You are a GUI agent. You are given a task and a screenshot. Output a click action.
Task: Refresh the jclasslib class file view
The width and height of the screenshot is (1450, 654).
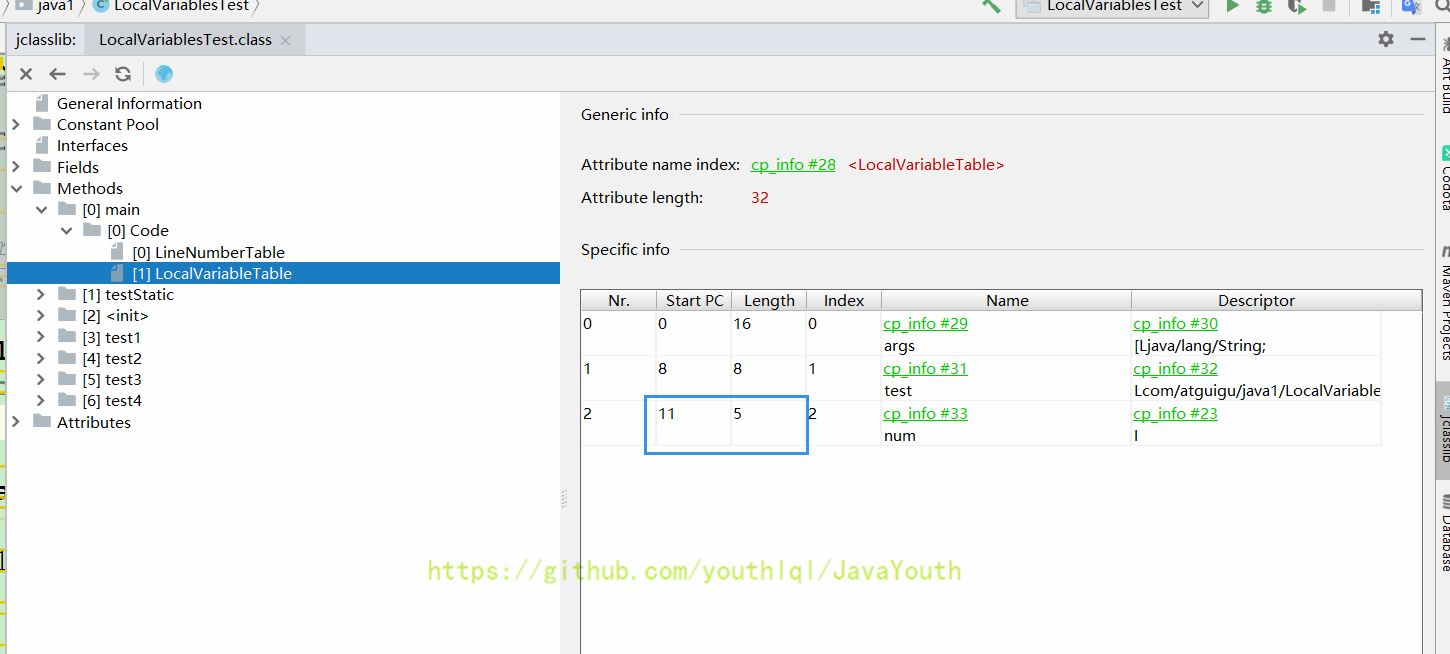click(x=123, y=73)
